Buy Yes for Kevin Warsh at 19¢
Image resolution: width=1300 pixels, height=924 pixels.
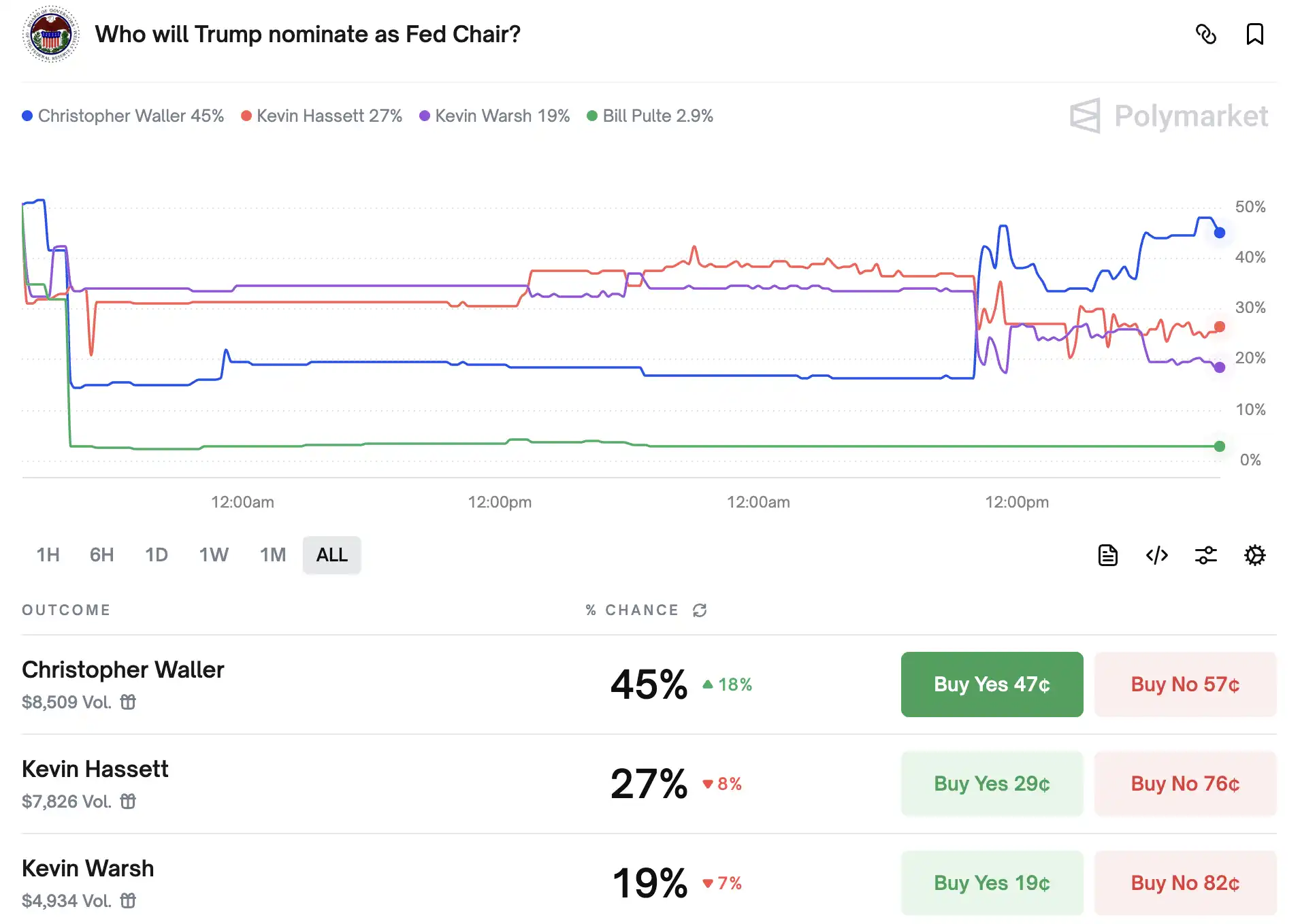[992, 883]
